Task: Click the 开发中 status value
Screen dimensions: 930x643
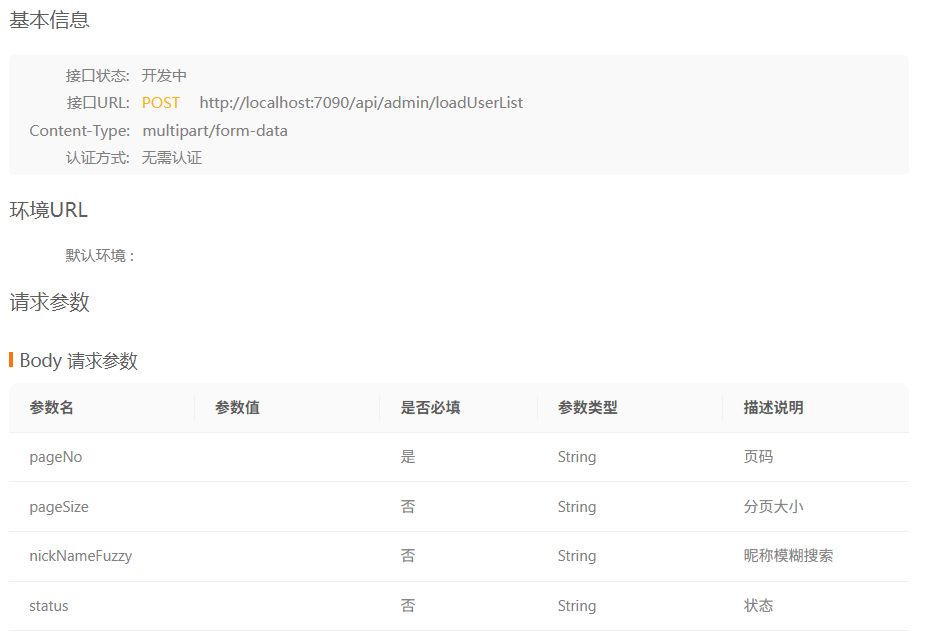Action: (164, 76)
